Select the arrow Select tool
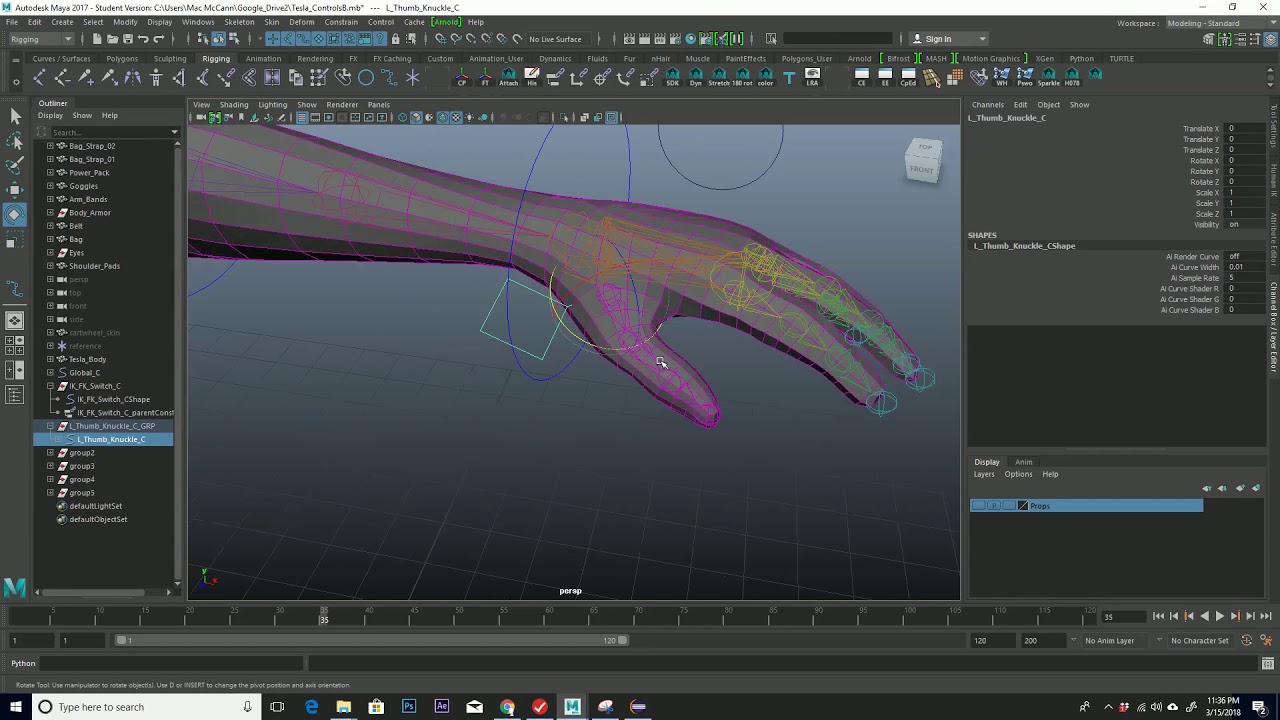 tap(14, 117)
